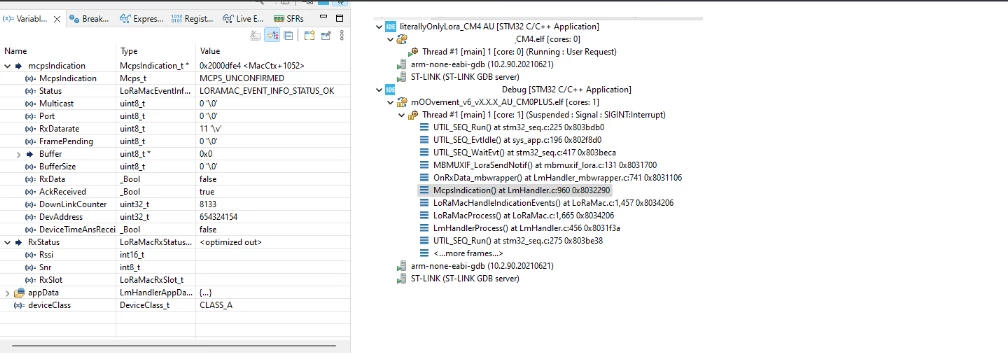Select the BufferSize variable row

[175, 167]
